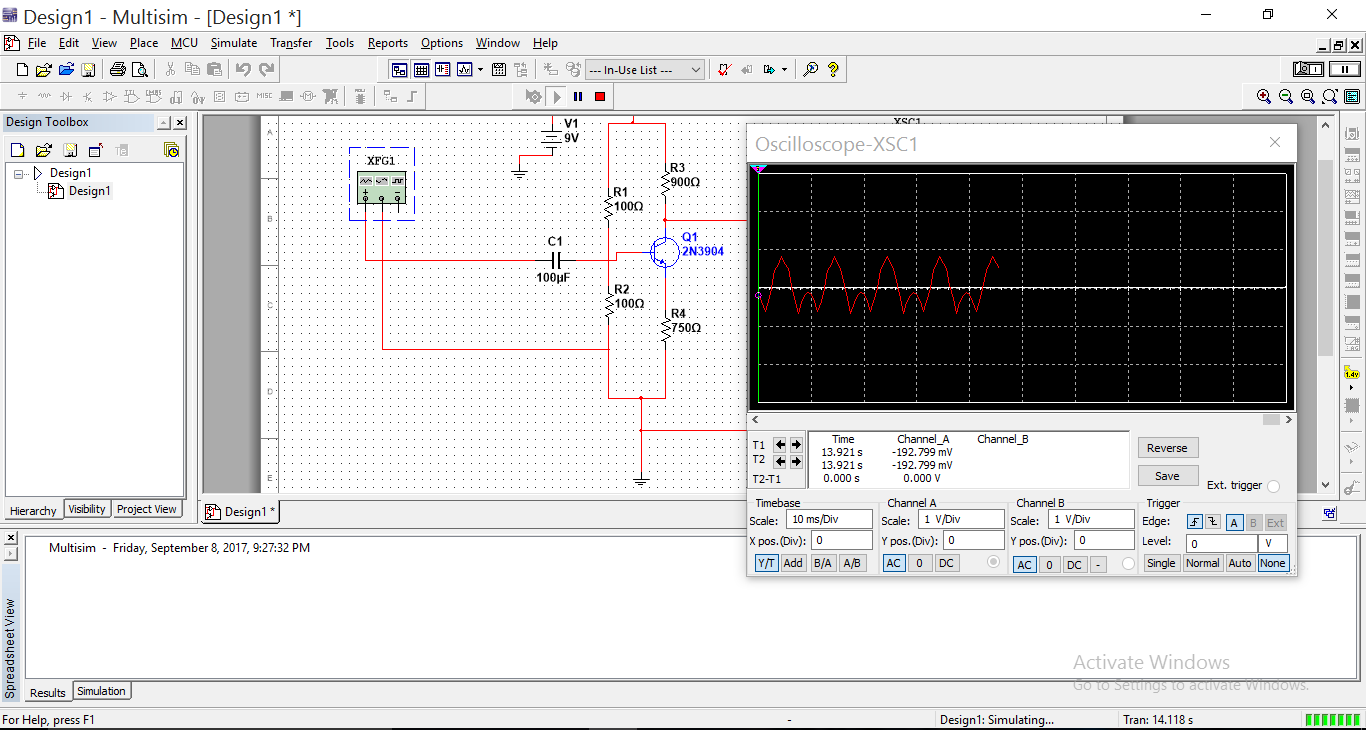Click the Channel A scale 1 V/Div field

(961, 520)
